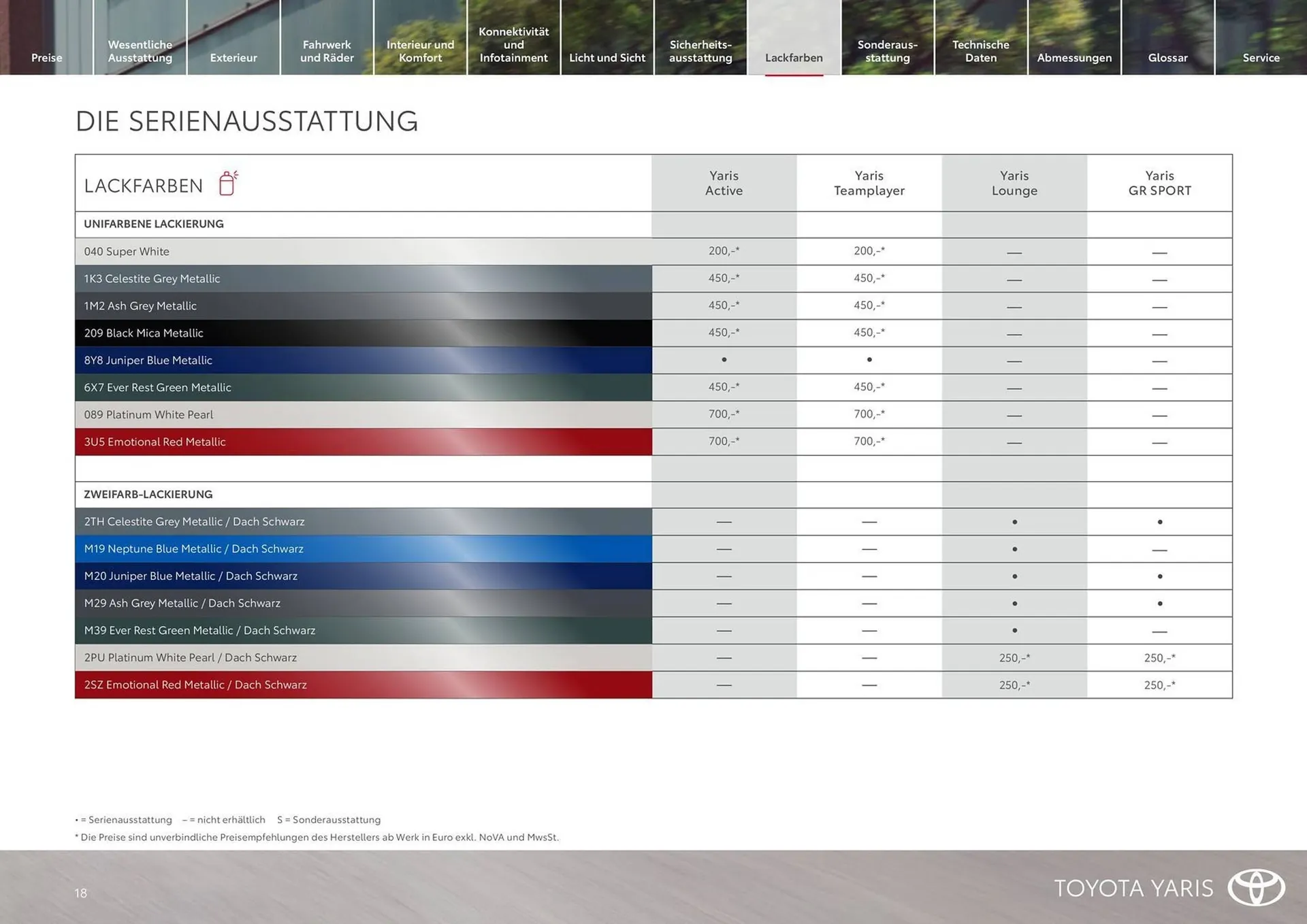Click the spray paint can icon
This screenshot has height=924, width=1307.
click(228, 183)
